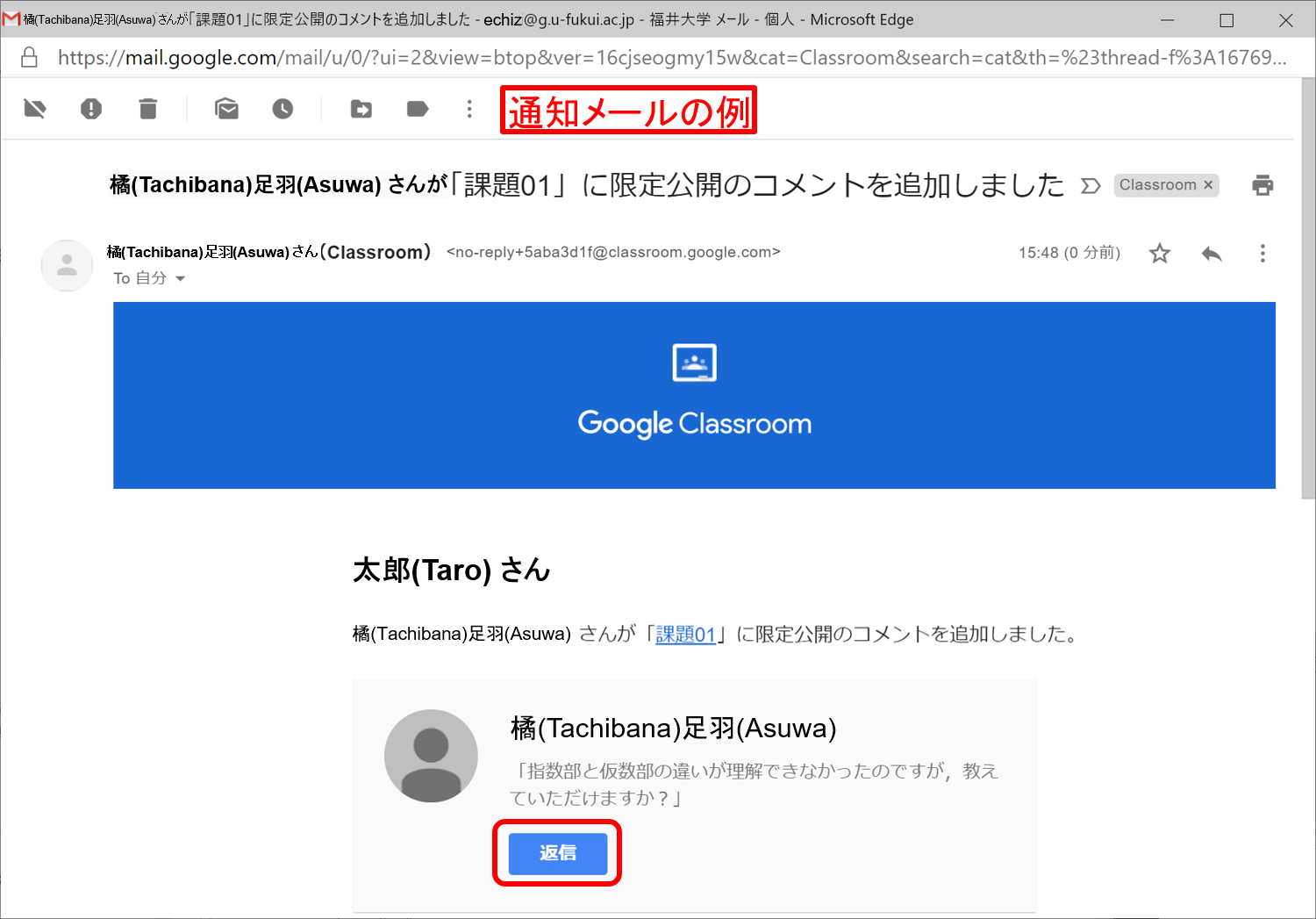Maximize the Edge window
Screen dimensions: 1316x919
(1227, 20)
